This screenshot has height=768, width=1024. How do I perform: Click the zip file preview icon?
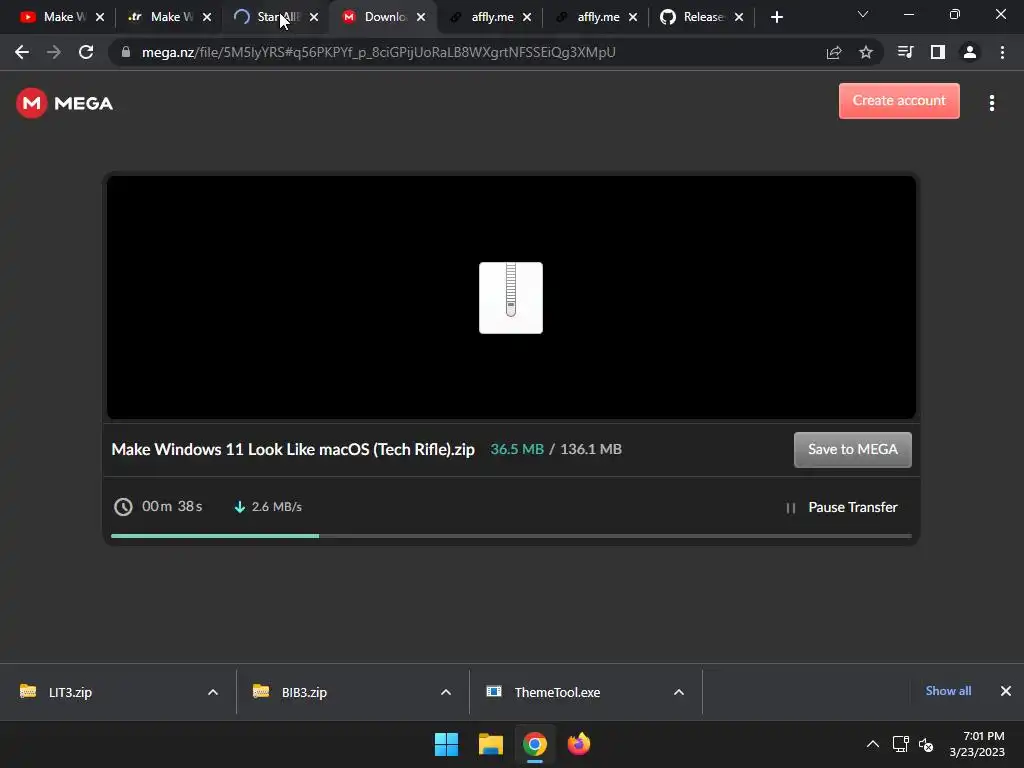click(511, 298)
